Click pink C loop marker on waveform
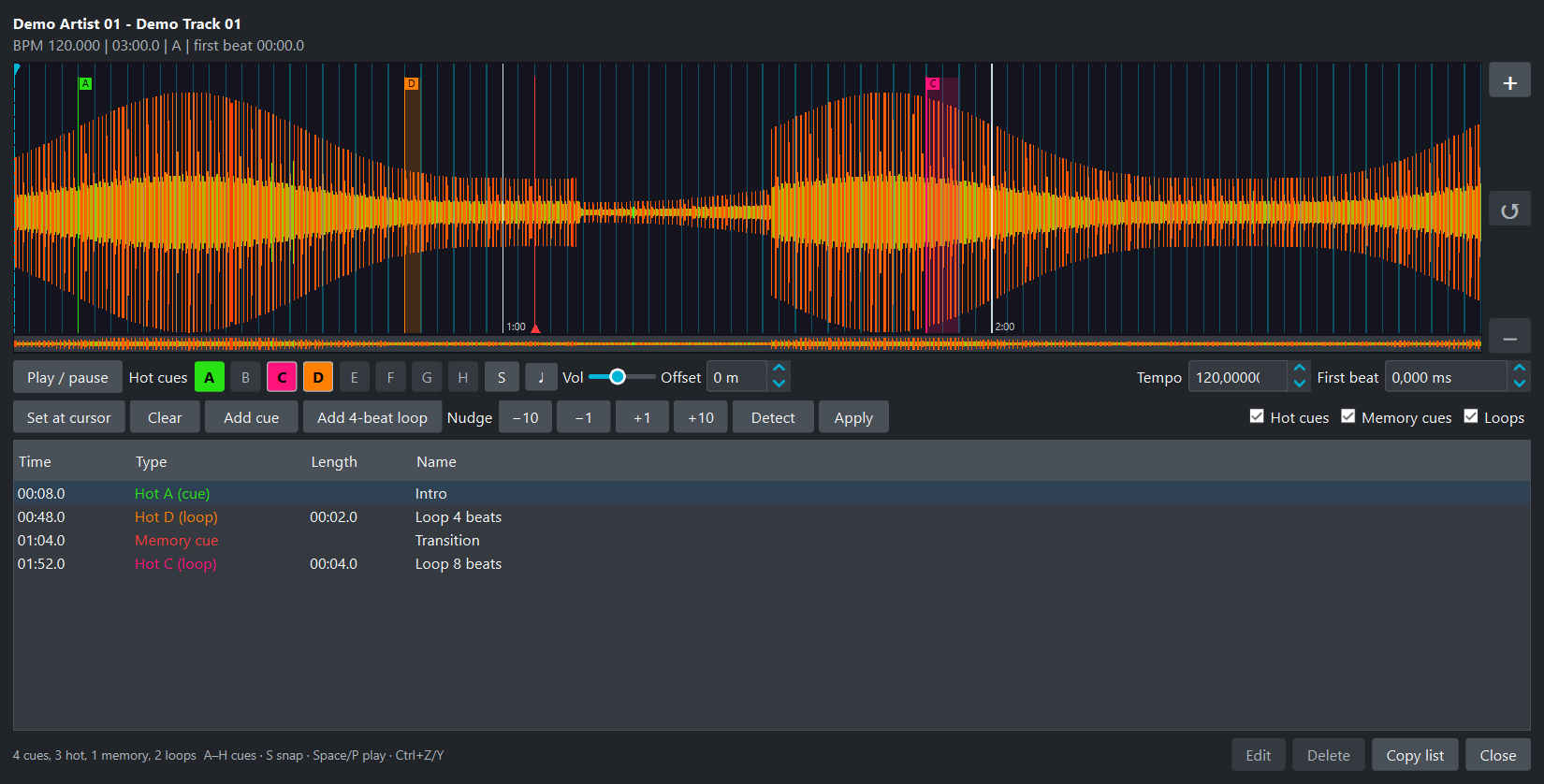1544x784 pixels. point(933,83)
